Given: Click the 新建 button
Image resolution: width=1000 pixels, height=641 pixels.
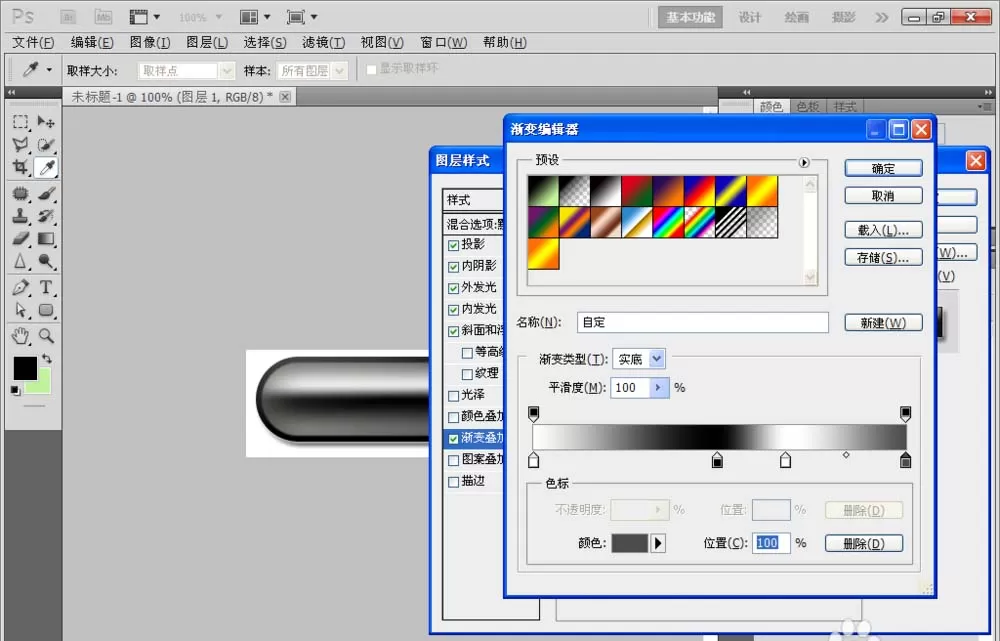Looking at the screenshot, I should 883,323.
